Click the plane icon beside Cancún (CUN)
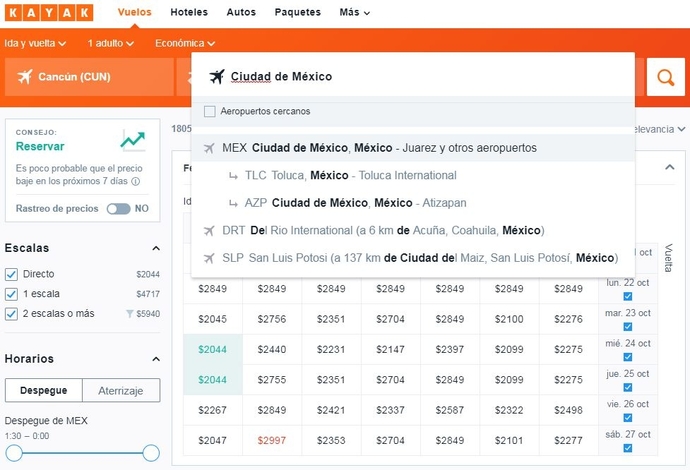This screenshot has height=470, width=690. 25,77
